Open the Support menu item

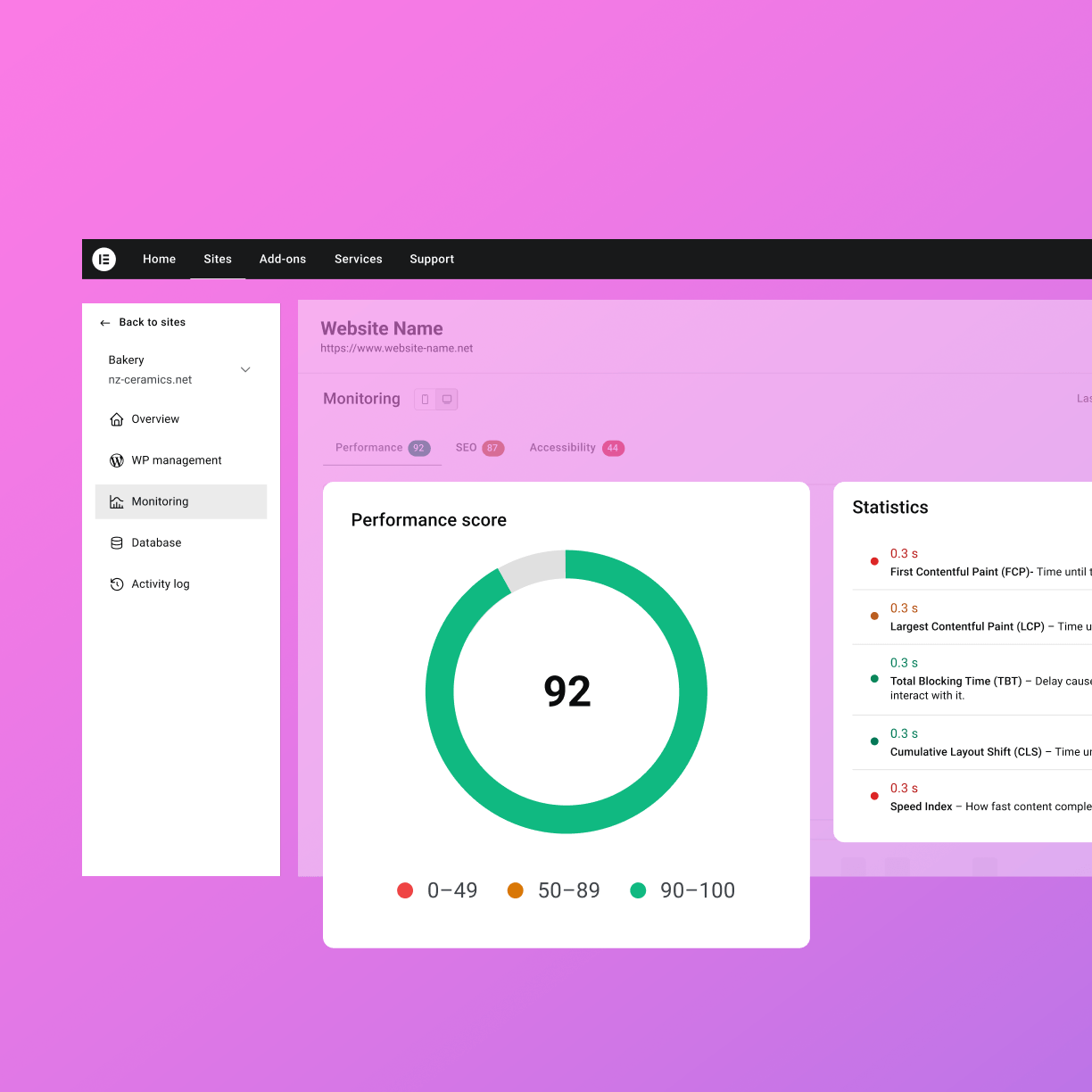432,260
